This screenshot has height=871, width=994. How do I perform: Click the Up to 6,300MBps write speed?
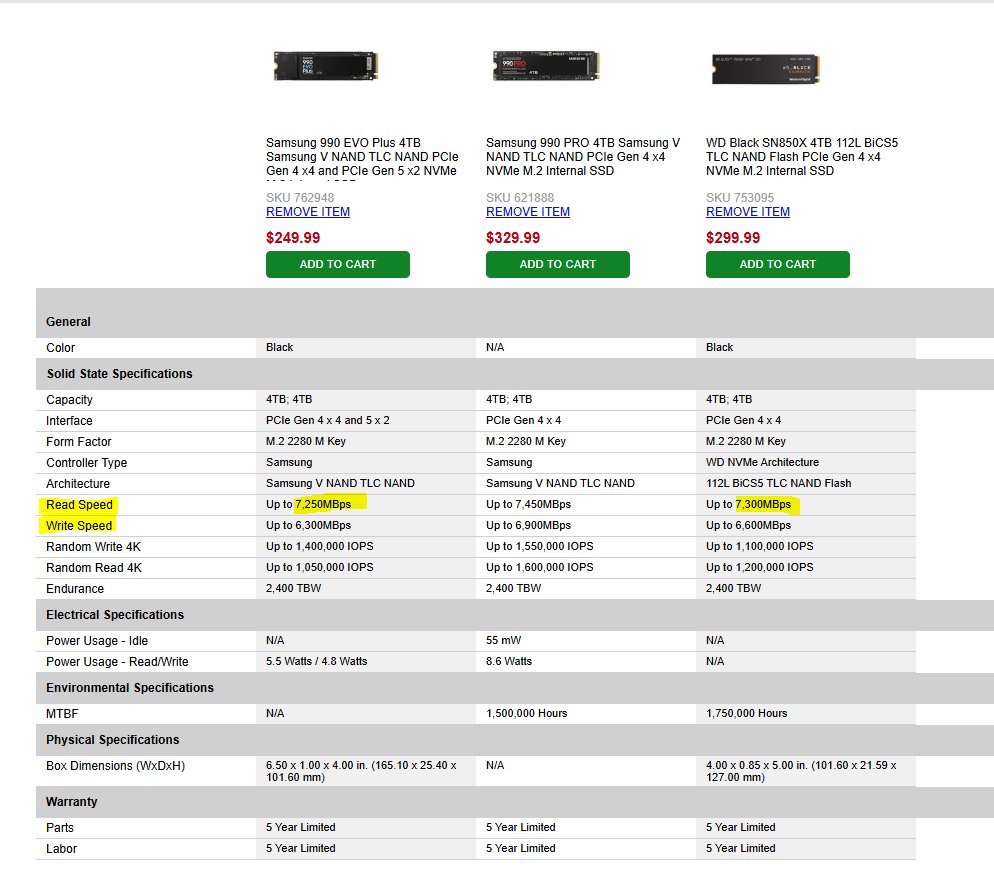(x=308, y=525)
